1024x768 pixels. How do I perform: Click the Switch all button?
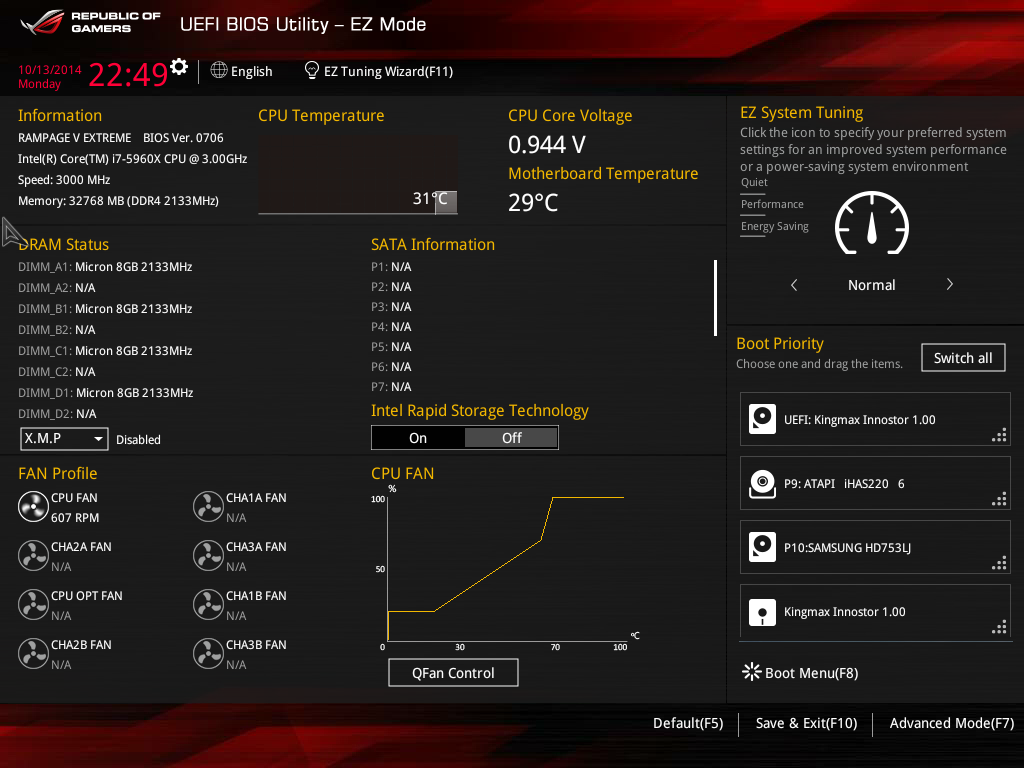pyautogui.click(x=963, y=358)
